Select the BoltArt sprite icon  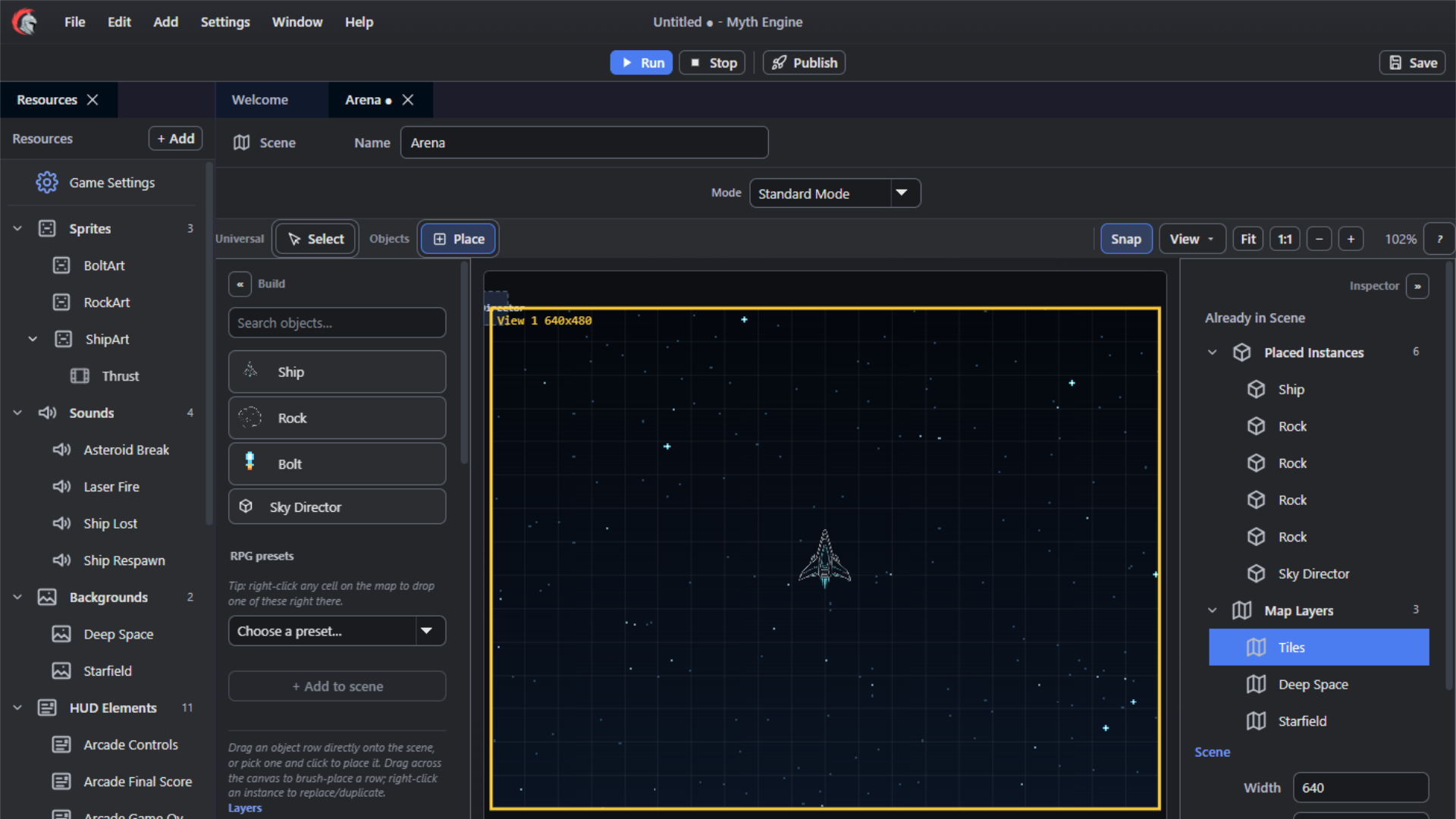pyautogui.click(x=61, y=265)
